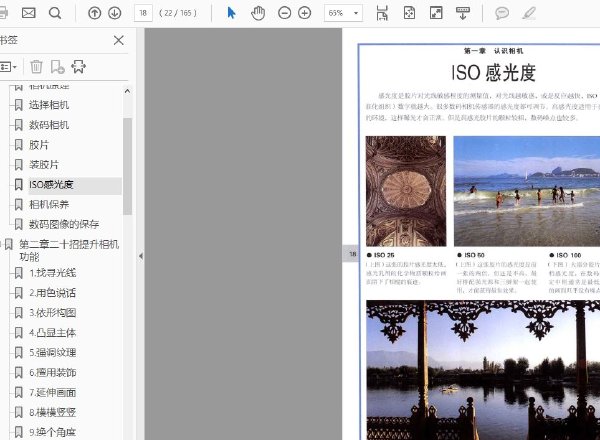Viewport: 600px width, 440px height.
Task: Click the 第一章 认识相机 page header
Action: (x=493, y=51)
